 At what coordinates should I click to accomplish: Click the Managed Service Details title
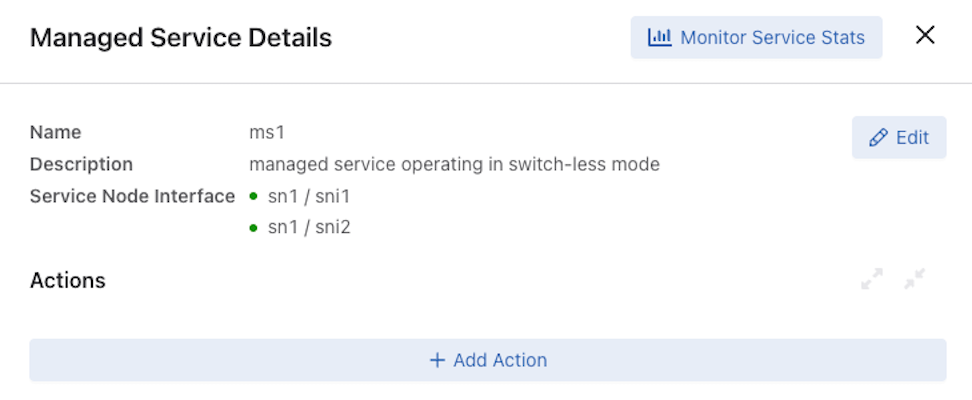coord(181,38)
